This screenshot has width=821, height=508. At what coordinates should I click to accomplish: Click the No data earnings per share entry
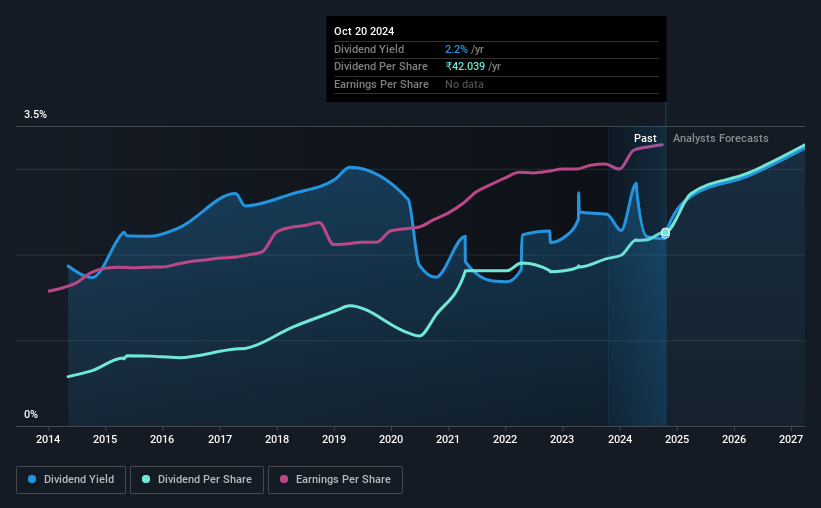[x=464, y=84]
